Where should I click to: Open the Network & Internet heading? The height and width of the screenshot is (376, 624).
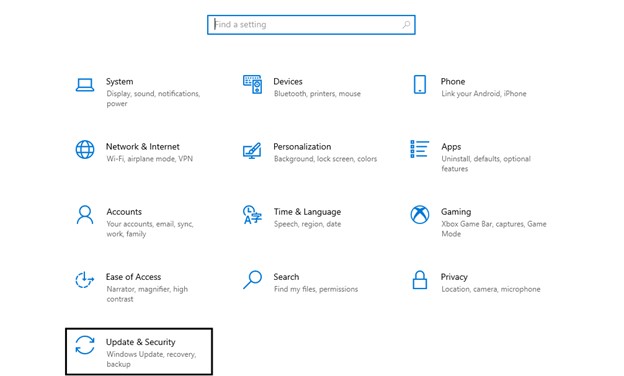(x=142, y=147)
